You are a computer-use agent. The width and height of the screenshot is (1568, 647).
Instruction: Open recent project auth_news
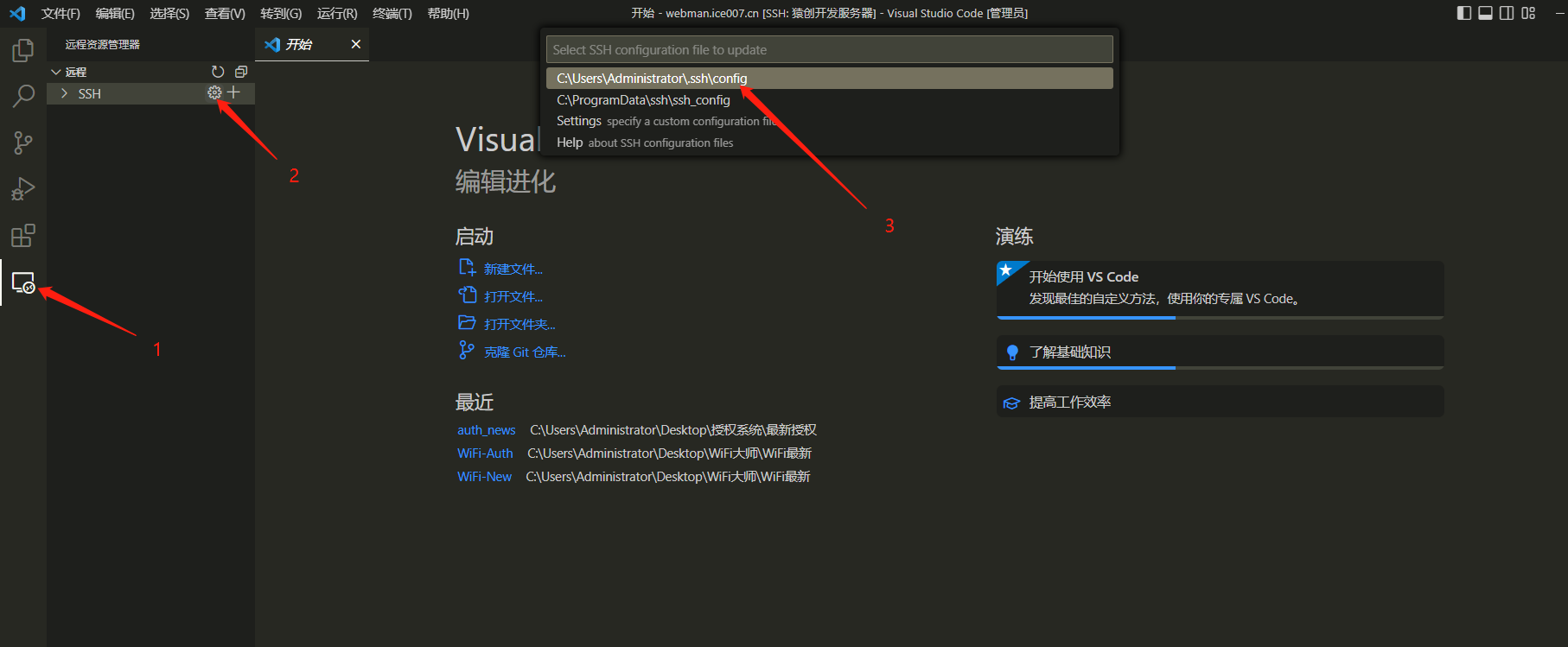[487, 430]
